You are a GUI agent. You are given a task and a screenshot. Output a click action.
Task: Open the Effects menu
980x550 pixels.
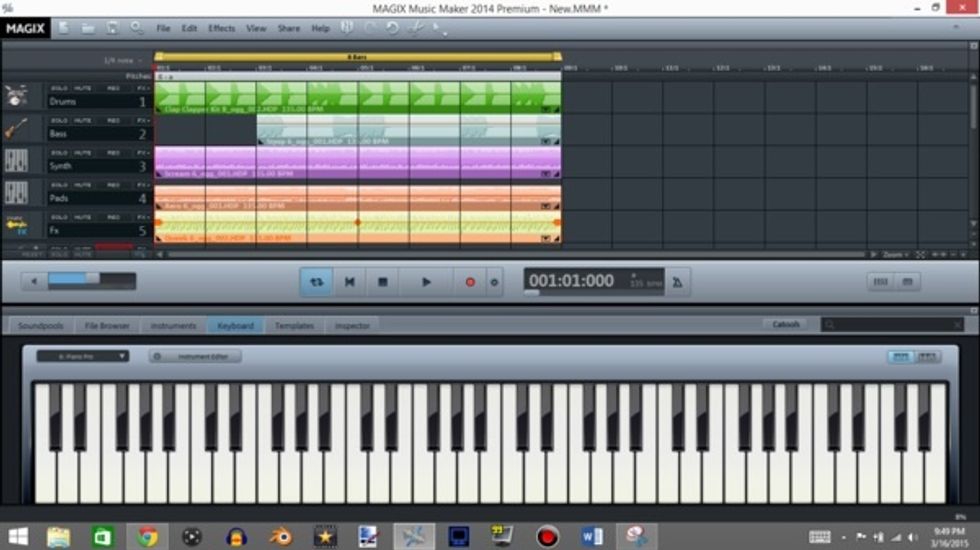221,28
